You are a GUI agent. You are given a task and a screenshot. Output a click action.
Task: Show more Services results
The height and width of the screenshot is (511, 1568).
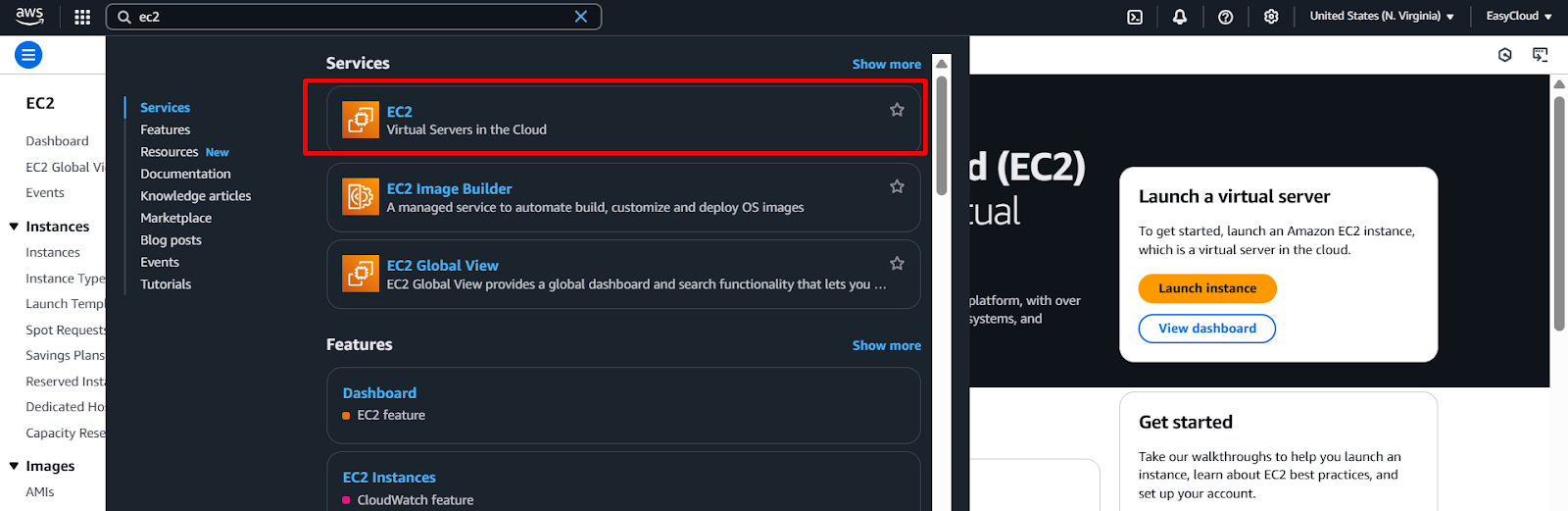[886, 64]
